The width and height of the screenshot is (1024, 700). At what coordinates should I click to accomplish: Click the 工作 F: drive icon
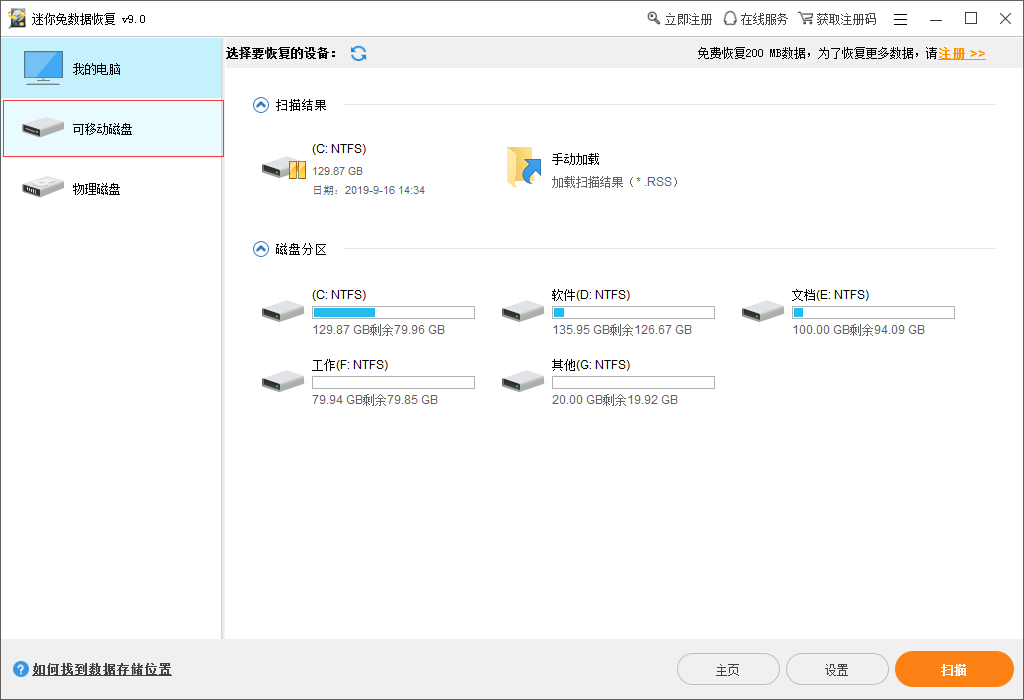click(283, 381)
